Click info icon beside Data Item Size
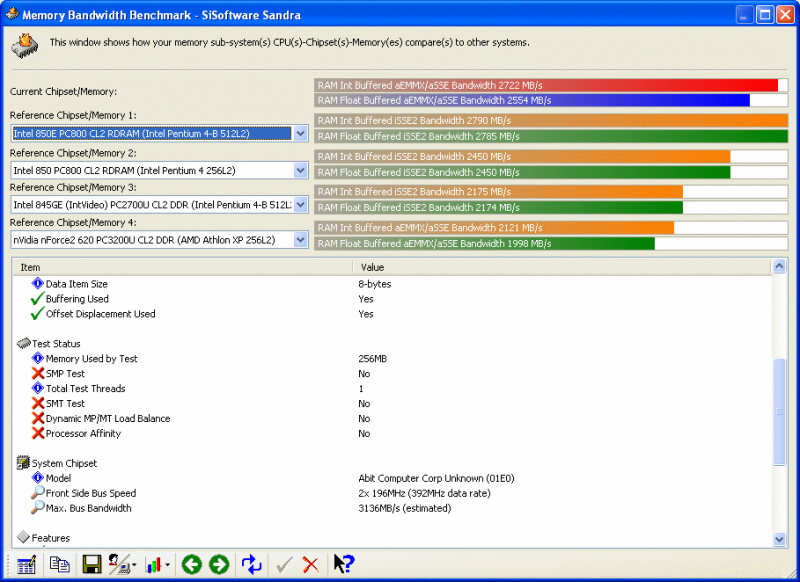 (x=38, y=283)
